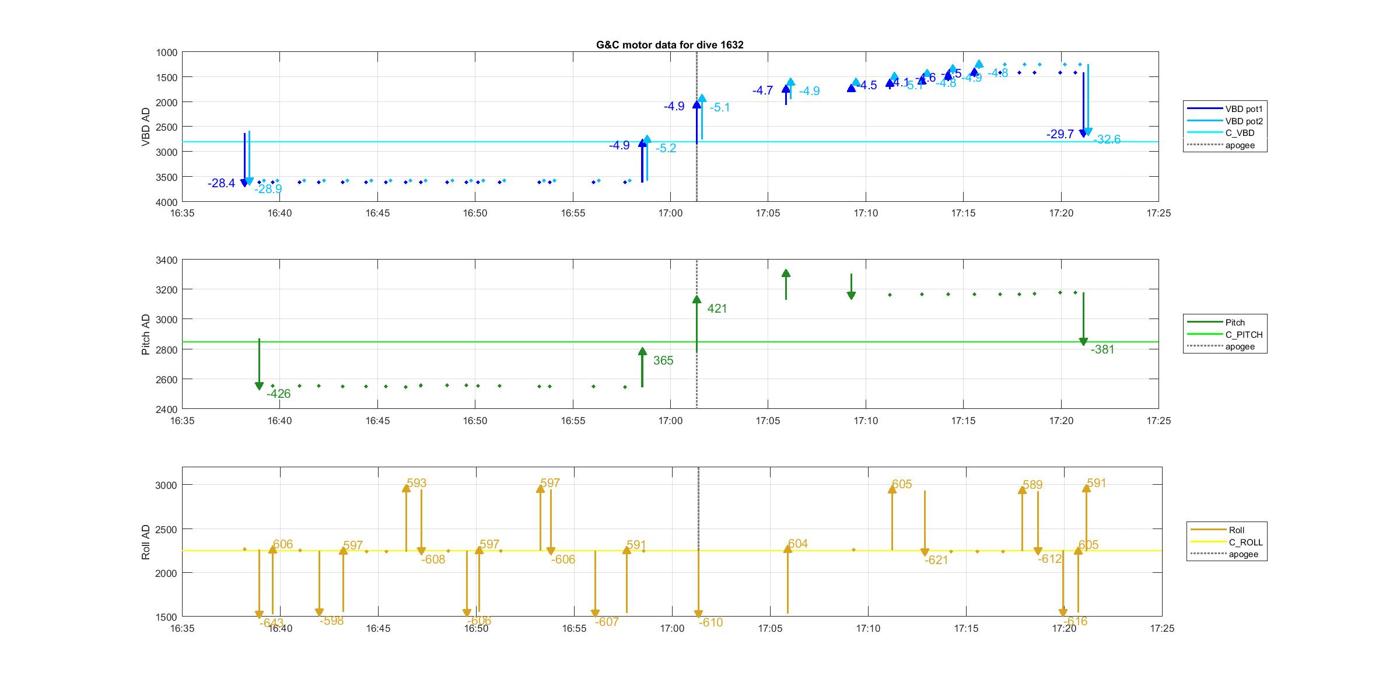Click the '3400' y-tick in Pitch plot
The width and height of the screenshot is (1400, 693).
[166, 261]
